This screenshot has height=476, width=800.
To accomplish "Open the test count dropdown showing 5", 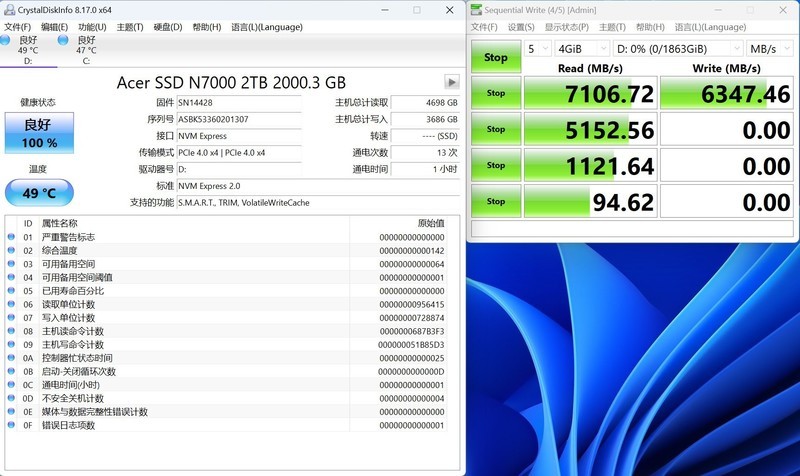I will pyautogui.click(x=538, y=48).
